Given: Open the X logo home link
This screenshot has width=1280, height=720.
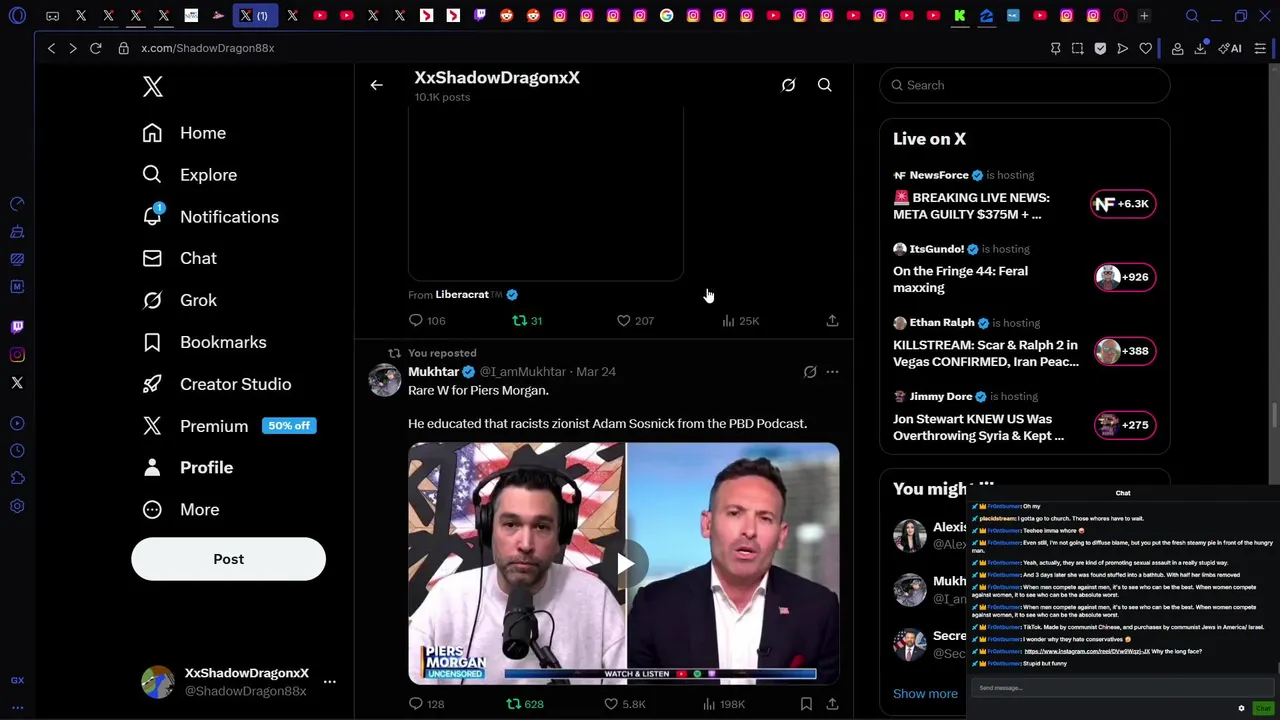Looking at the screenshot, I should click(x=152, y=87).
